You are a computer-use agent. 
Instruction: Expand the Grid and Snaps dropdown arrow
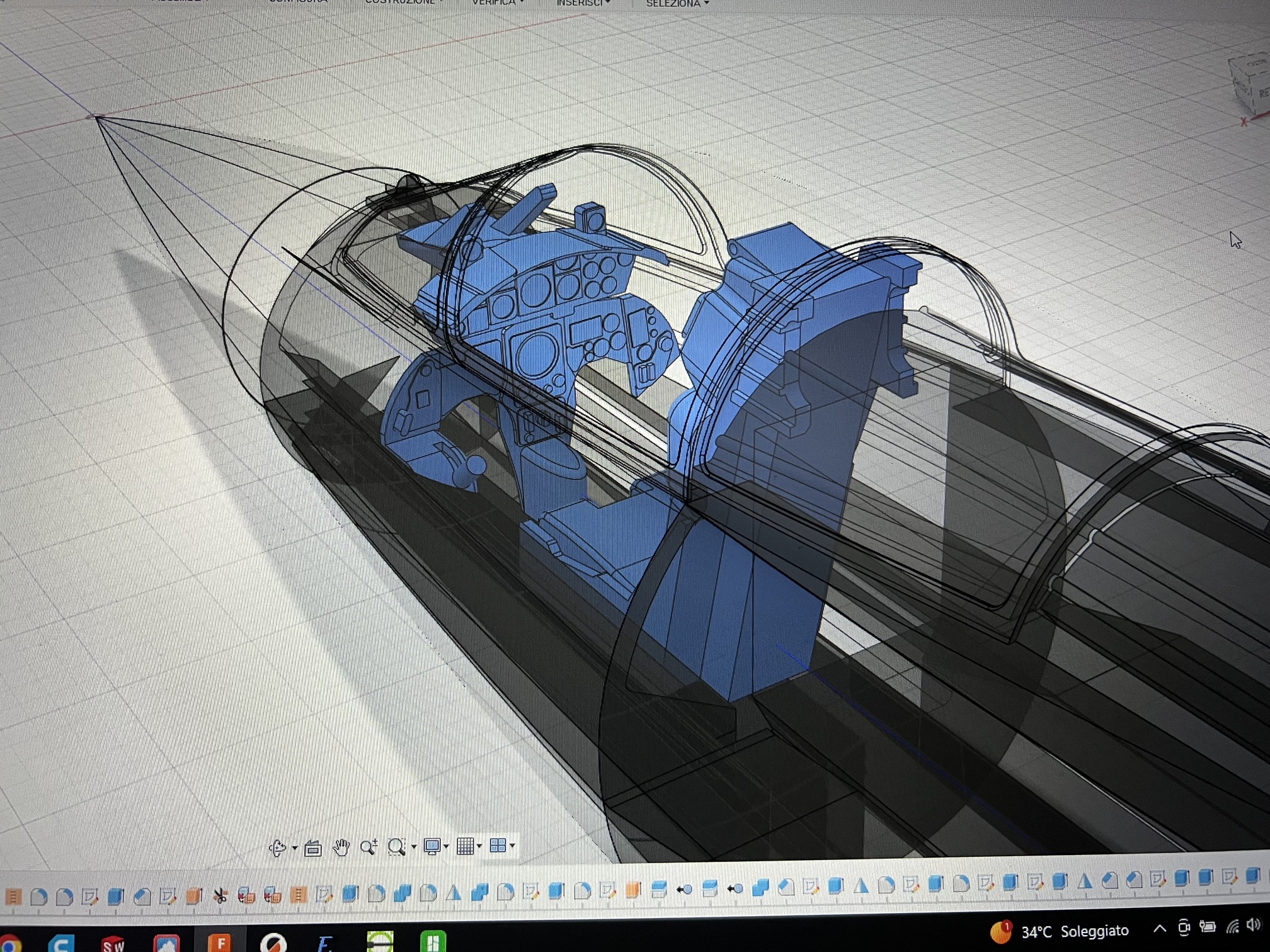pos(479,846)
